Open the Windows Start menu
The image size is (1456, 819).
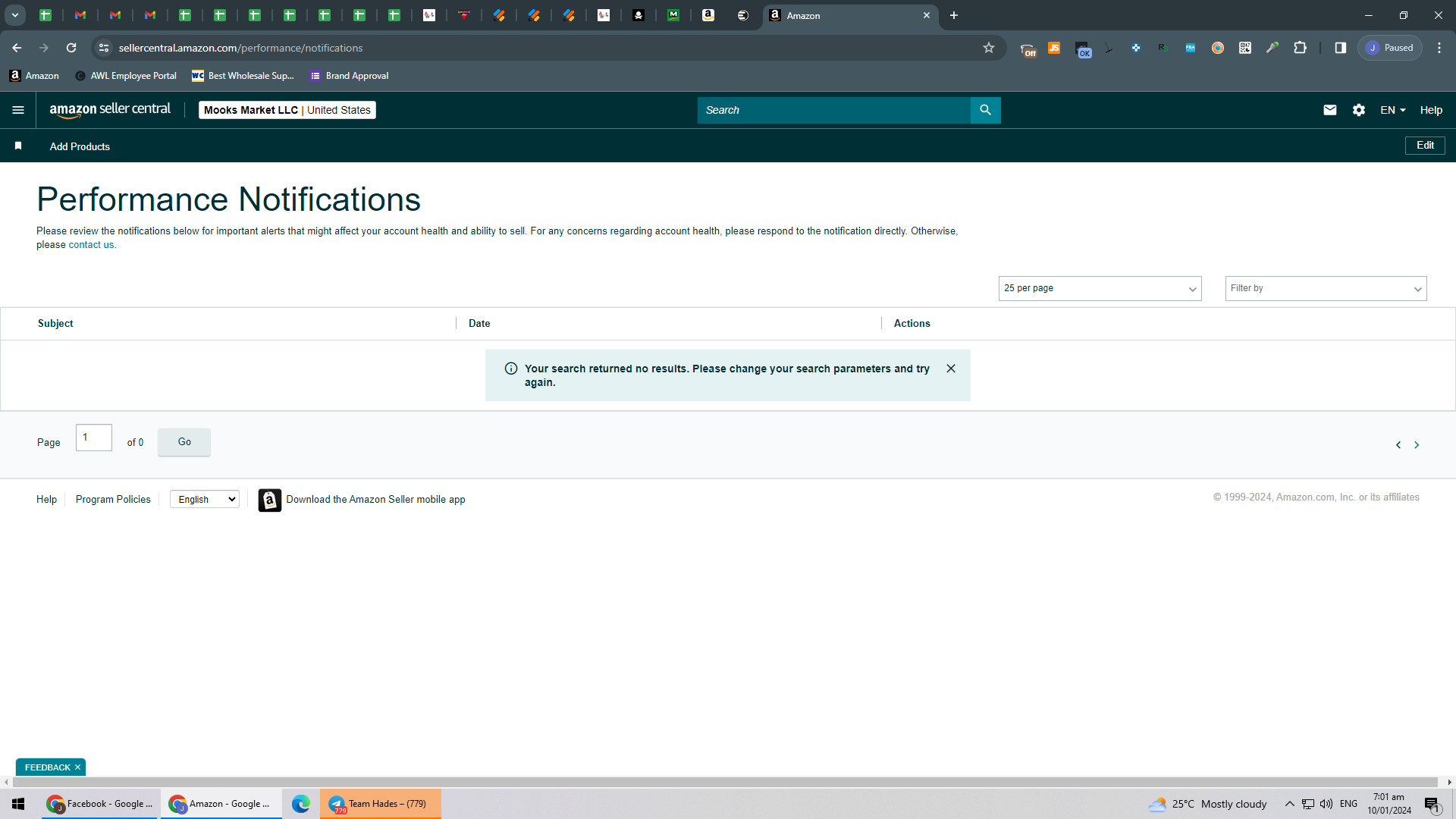18,804
